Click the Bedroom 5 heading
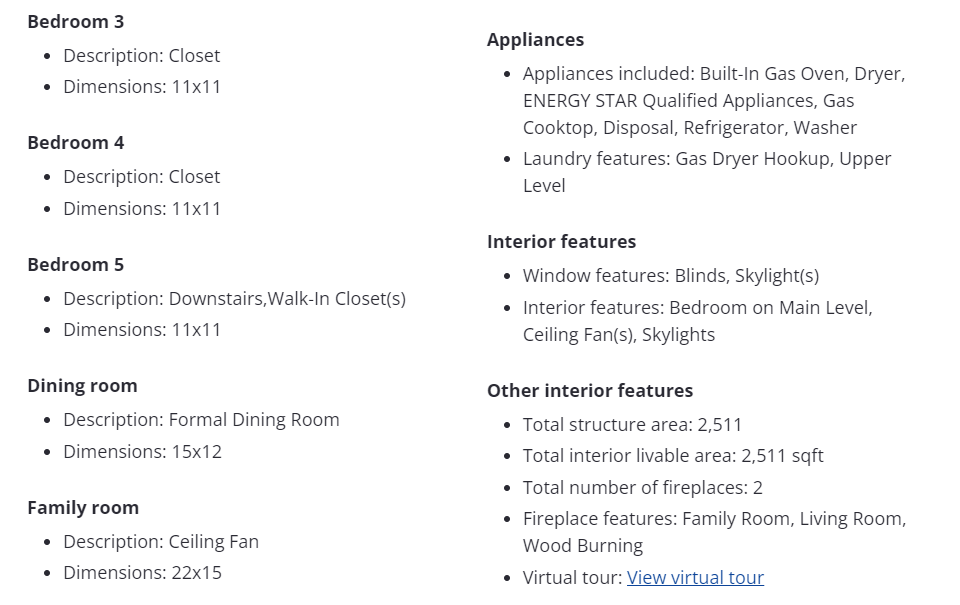960x605 pixels. pos(76,265)
